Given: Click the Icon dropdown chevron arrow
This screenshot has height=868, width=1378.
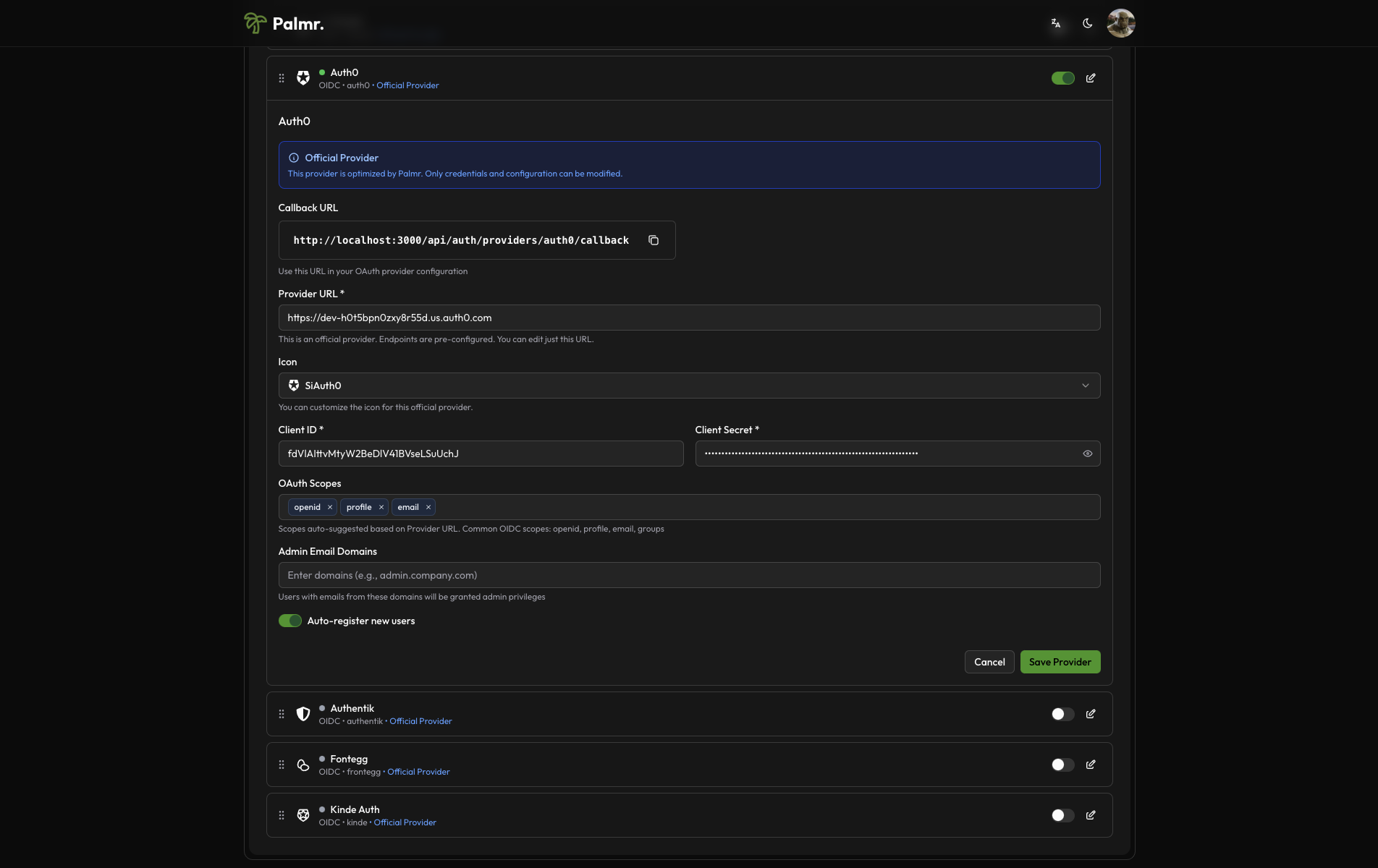Looking at the screenshot, I should pos(1086,386).
